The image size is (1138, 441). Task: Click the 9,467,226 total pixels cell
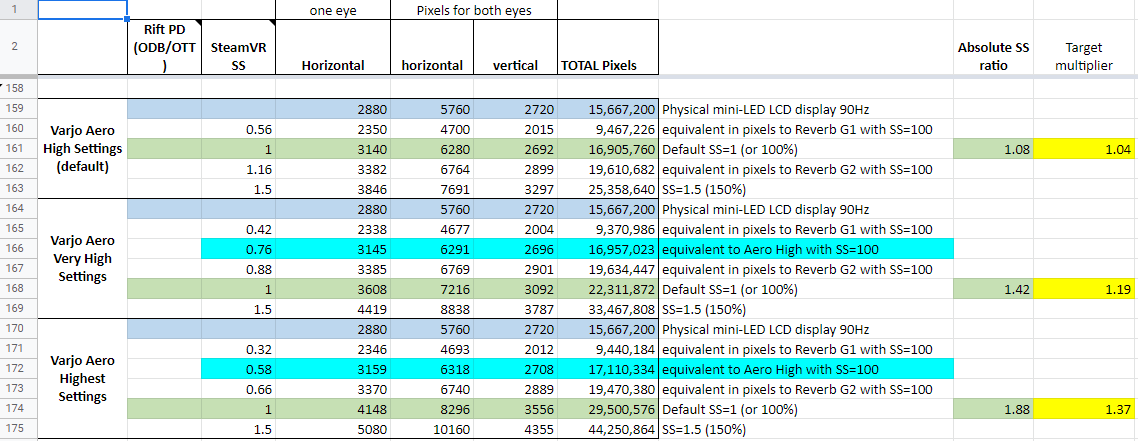coord(607,131)
